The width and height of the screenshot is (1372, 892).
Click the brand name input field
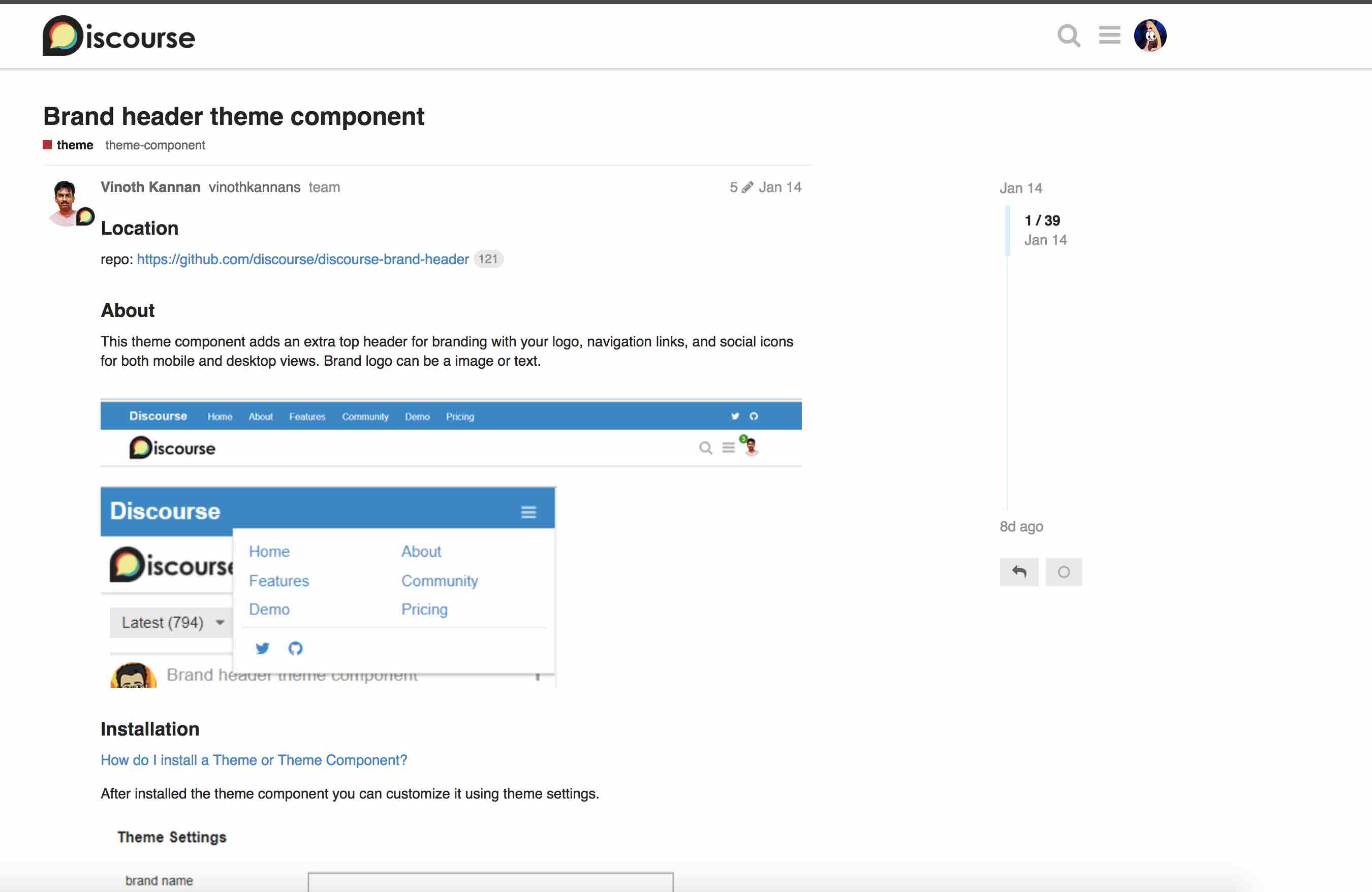click(x=490, y=882)
